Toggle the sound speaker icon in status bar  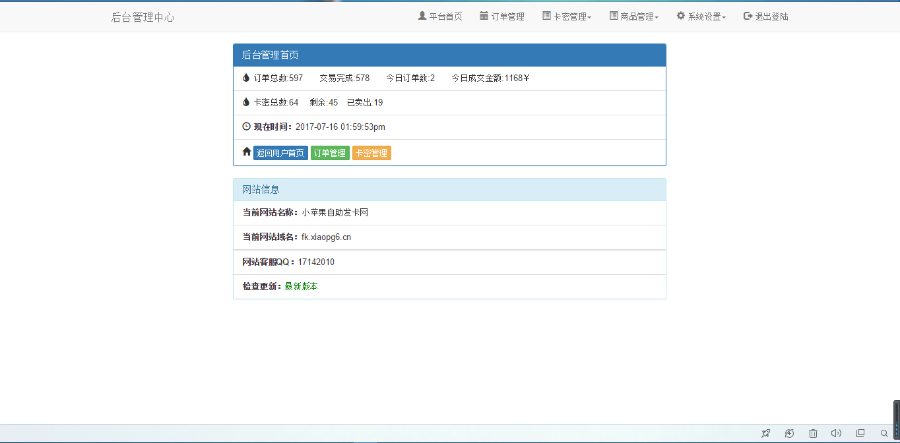point(836,433)
